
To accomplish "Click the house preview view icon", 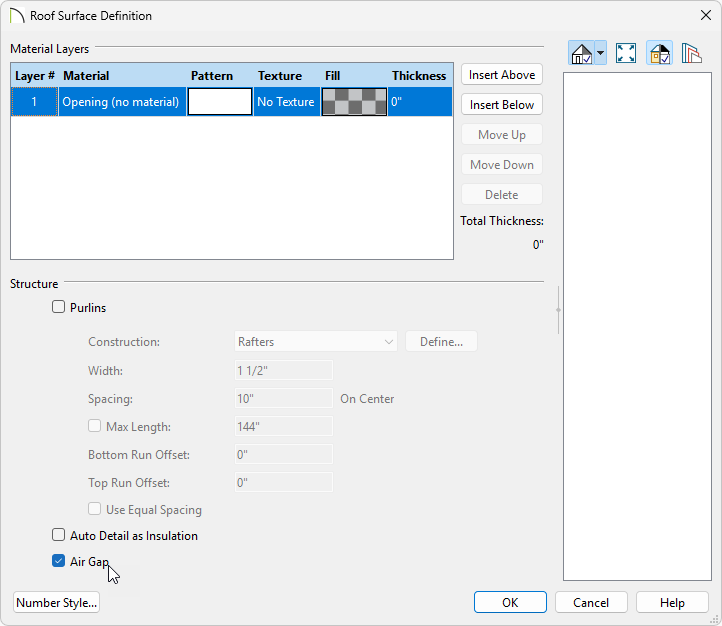I will (x=581, y=54).
